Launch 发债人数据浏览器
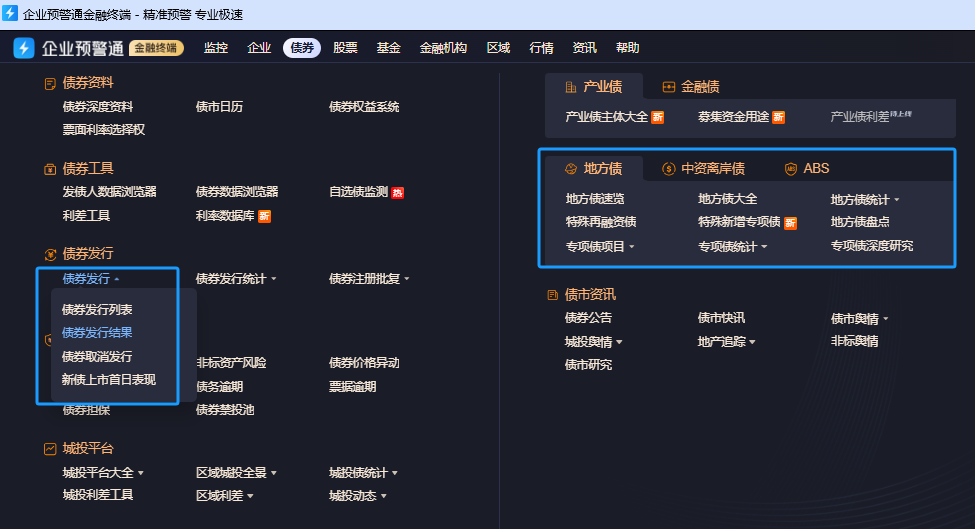The height and width of the screenshot is (529, 975). pyautogui.click(x=109, y=192)
